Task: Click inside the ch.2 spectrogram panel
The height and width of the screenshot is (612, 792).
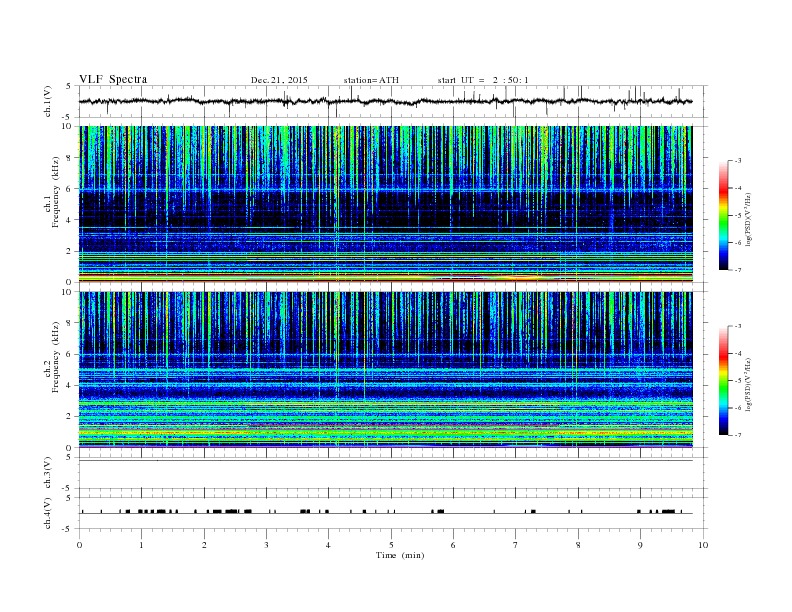Action: click(x=386, y=370)
